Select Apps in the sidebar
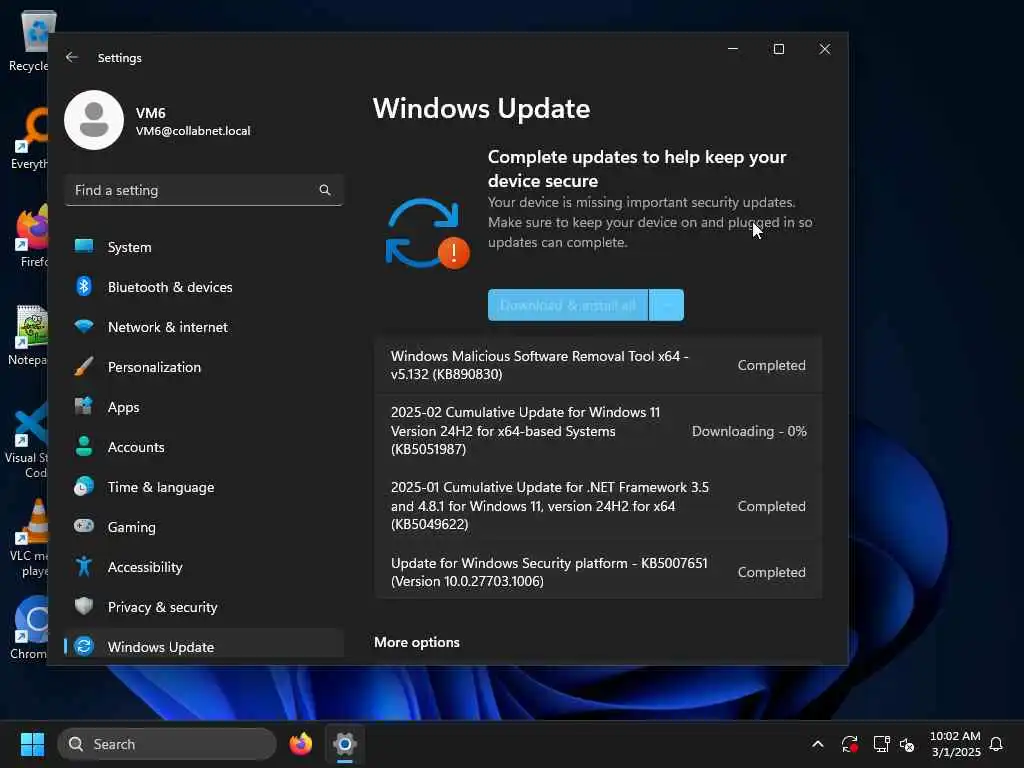Viewport: 1024px width, 768px height. [x=204, y=407]
